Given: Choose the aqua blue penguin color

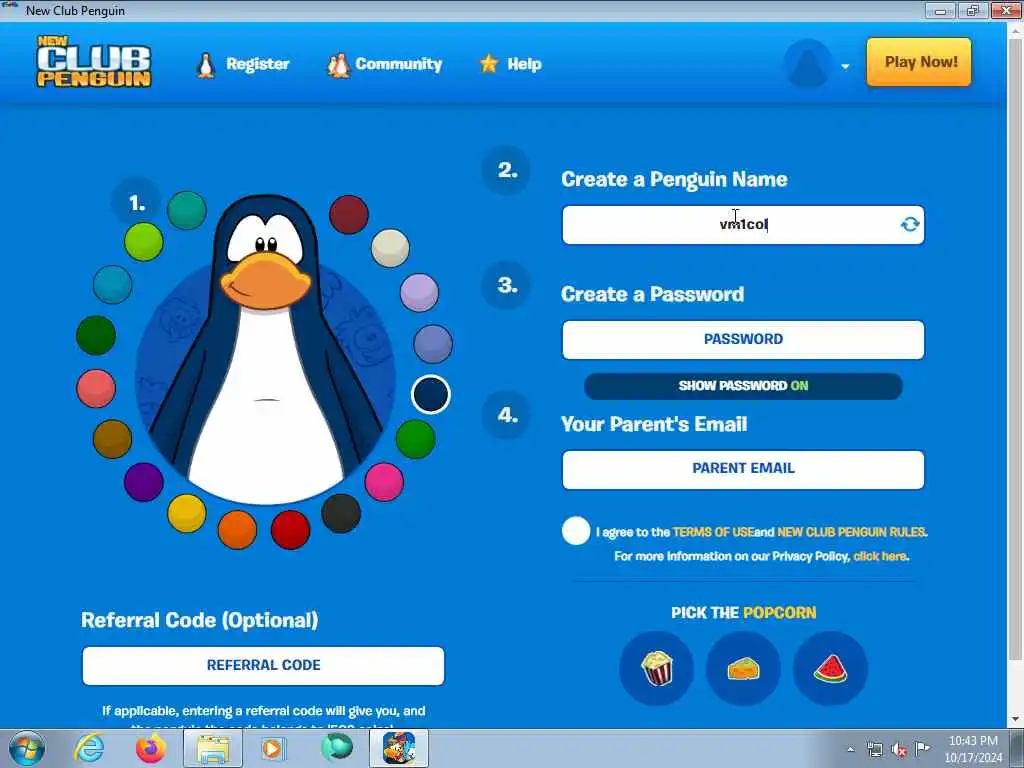Looking at the screenshot, I should click(x=112, y=284).
